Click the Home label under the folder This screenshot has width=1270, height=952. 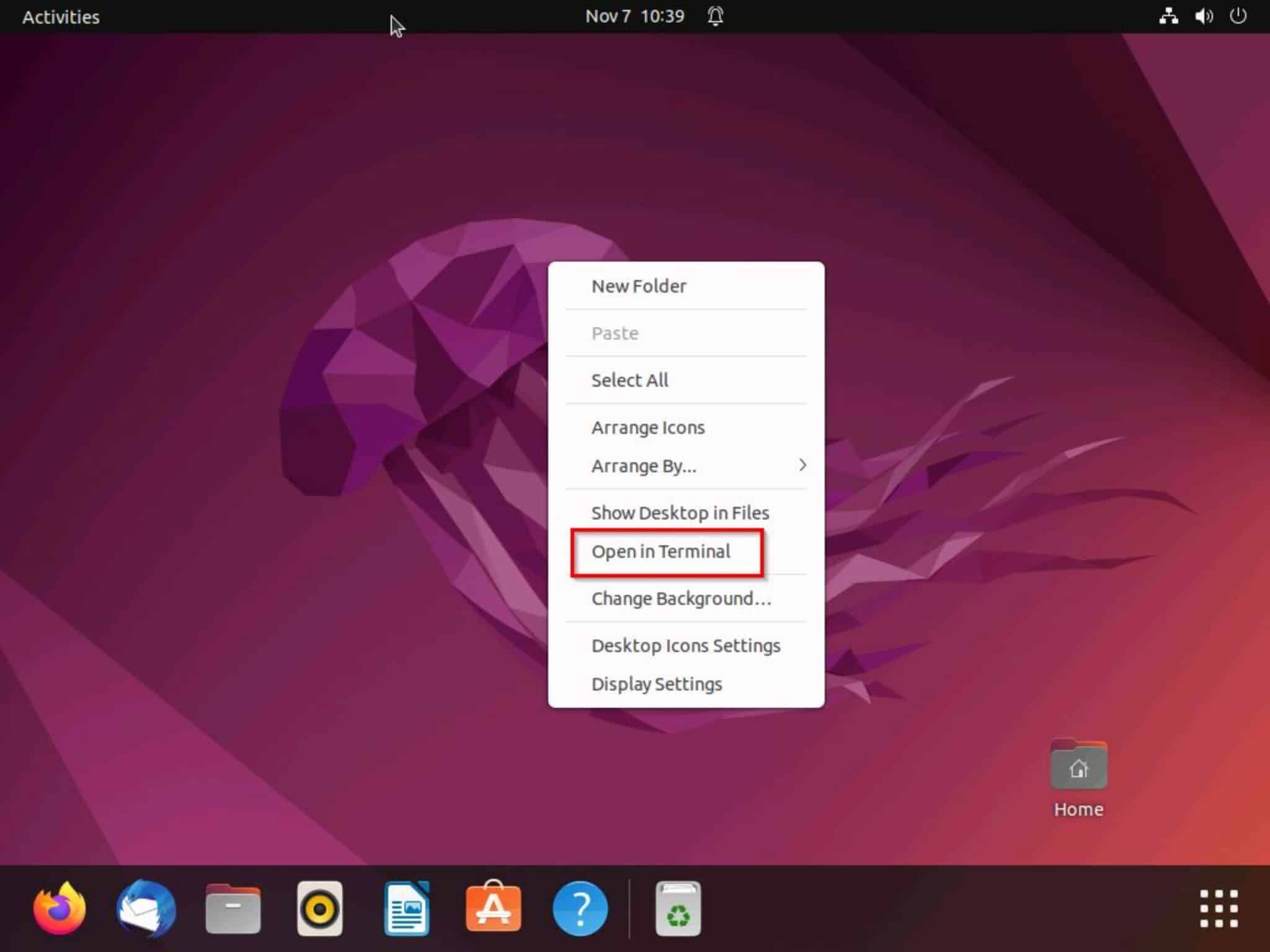pos(1079,809)
